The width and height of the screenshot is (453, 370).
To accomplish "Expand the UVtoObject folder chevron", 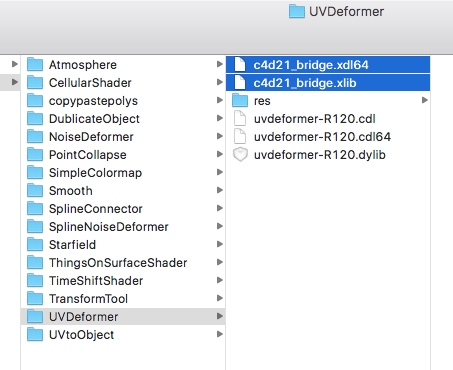I will 219,334.
